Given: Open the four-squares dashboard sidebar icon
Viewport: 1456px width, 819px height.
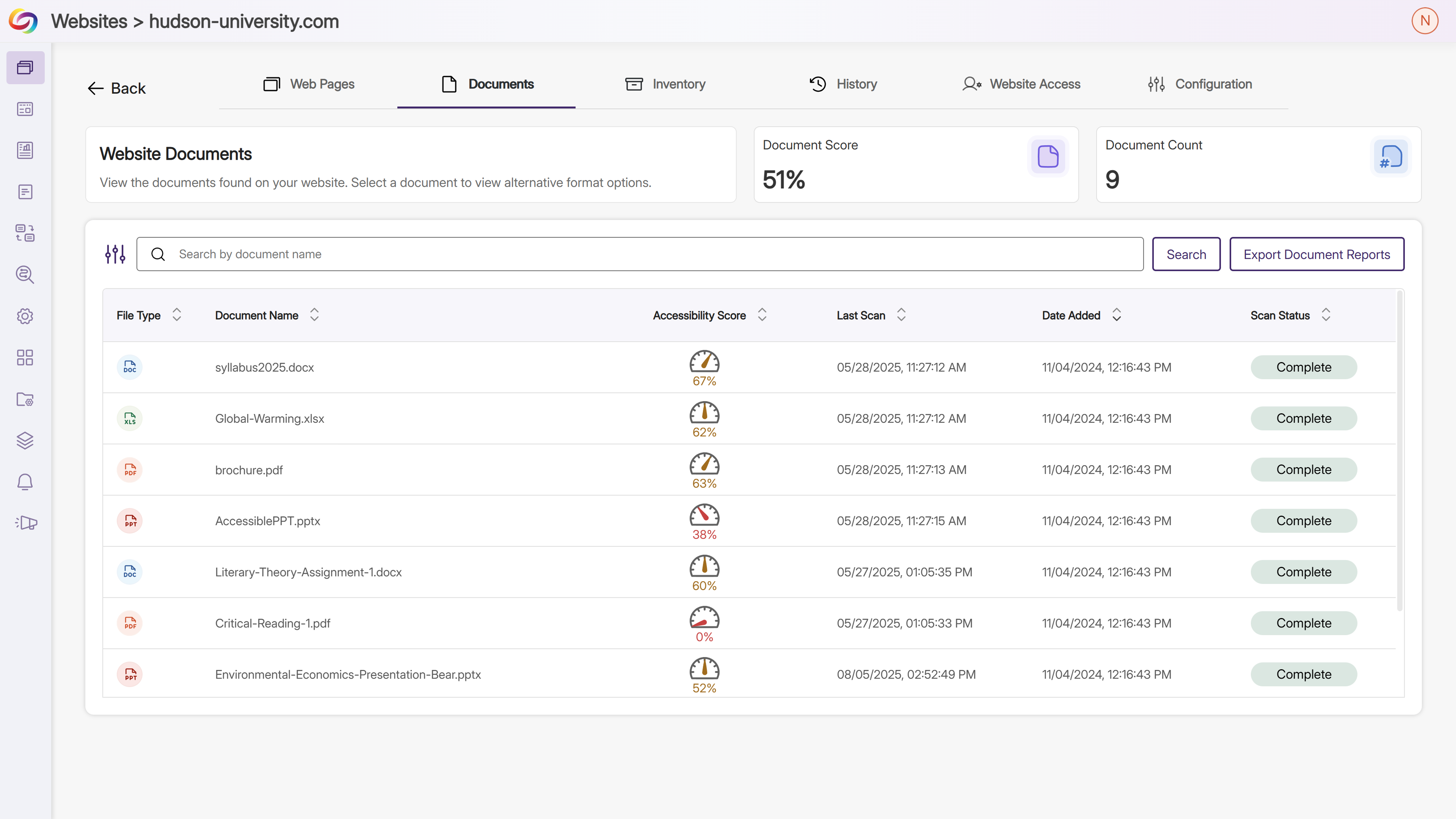Looking at the screenshot, I should point(25,357).
